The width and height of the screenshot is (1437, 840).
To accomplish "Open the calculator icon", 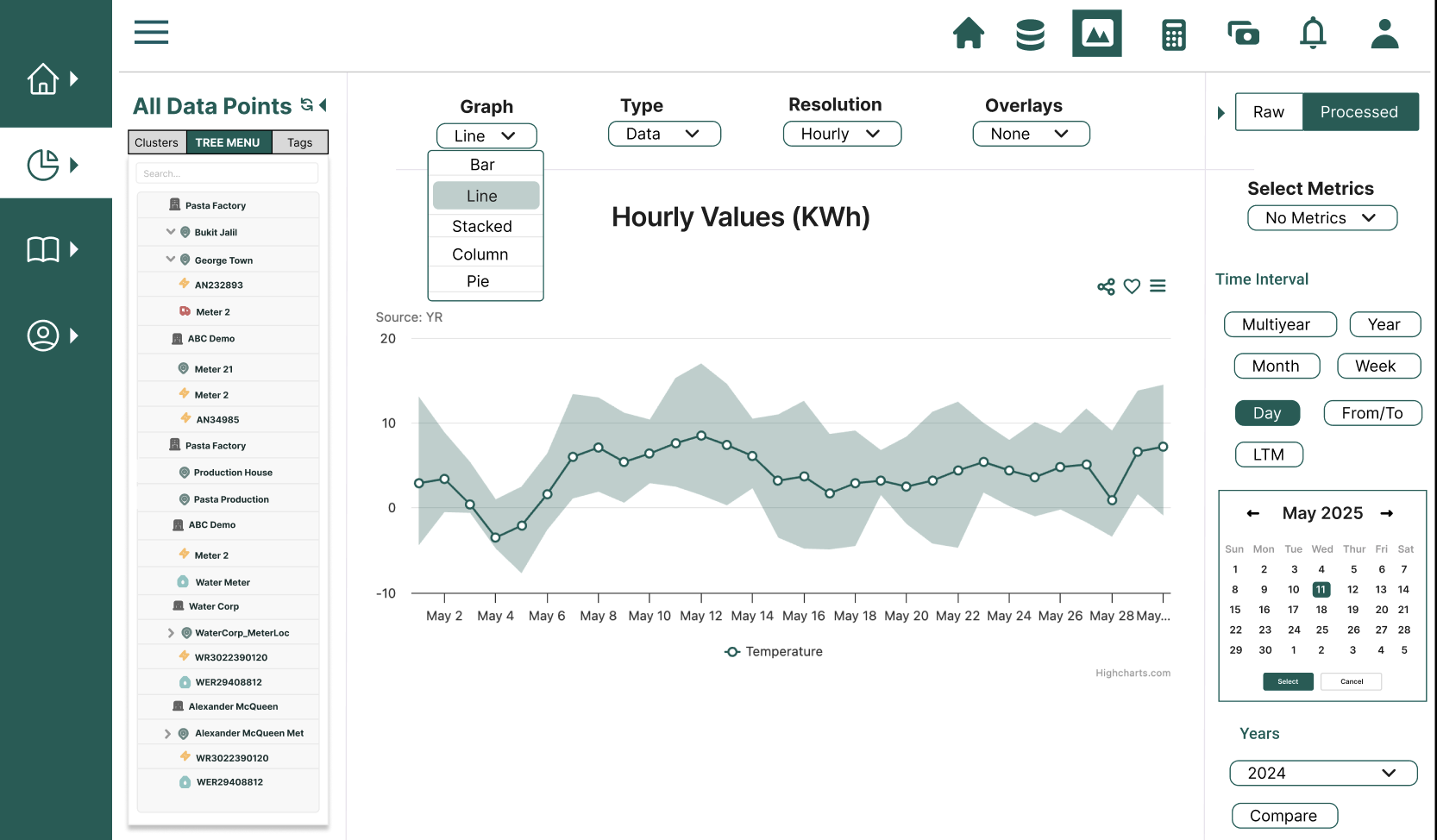I will coord(1173,34).
